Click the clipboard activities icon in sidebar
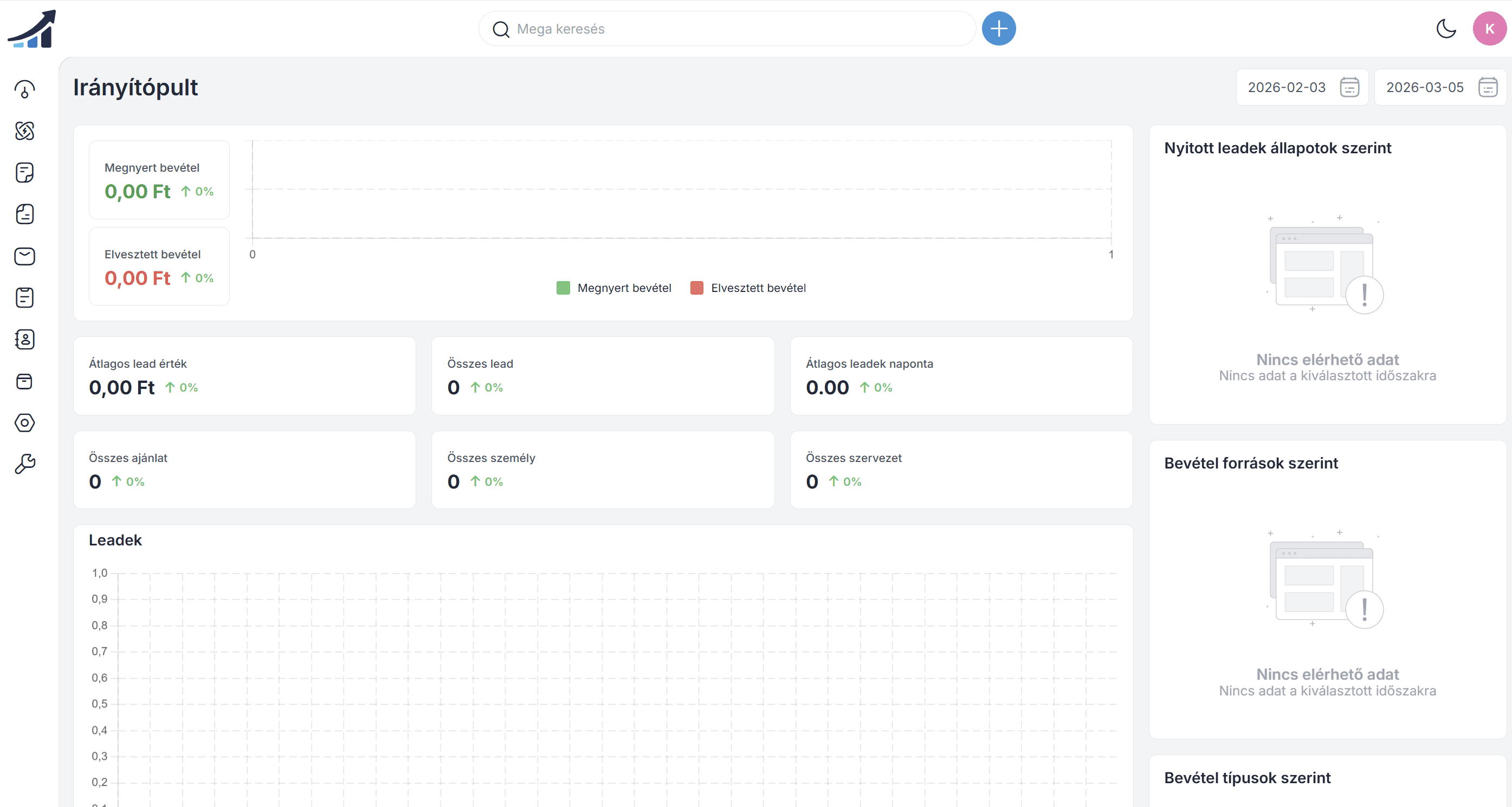1512x807 pixels. coord(24,298)
